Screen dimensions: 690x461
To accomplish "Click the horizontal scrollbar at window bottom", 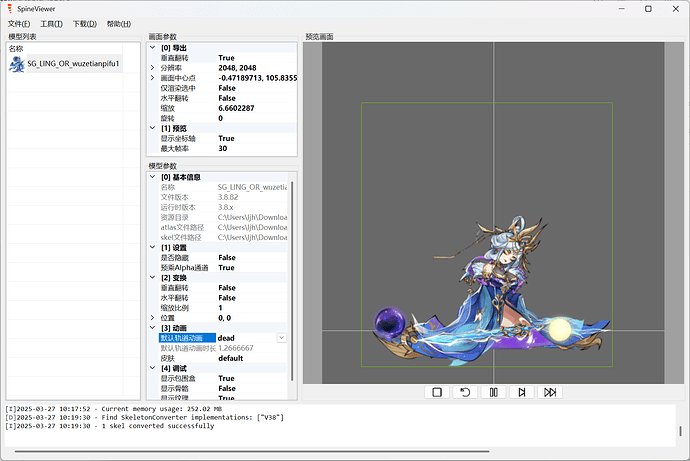I will pyautogui.click(x=252, y=451).
